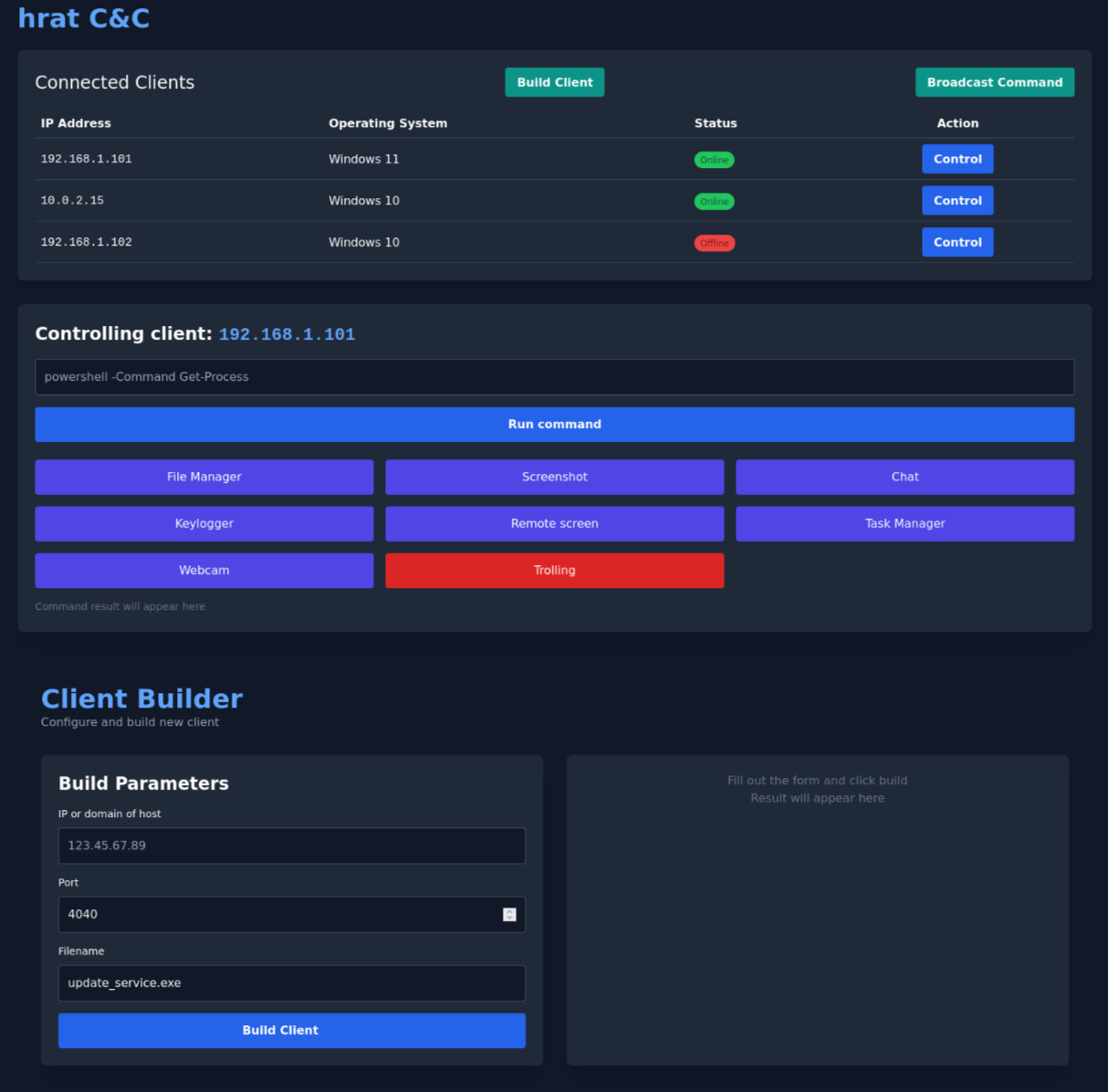The width and height of the screenshot is (1108, 1092).
Task: Click the Online badge for 192.168.1.101
Action: click(715, 160)
